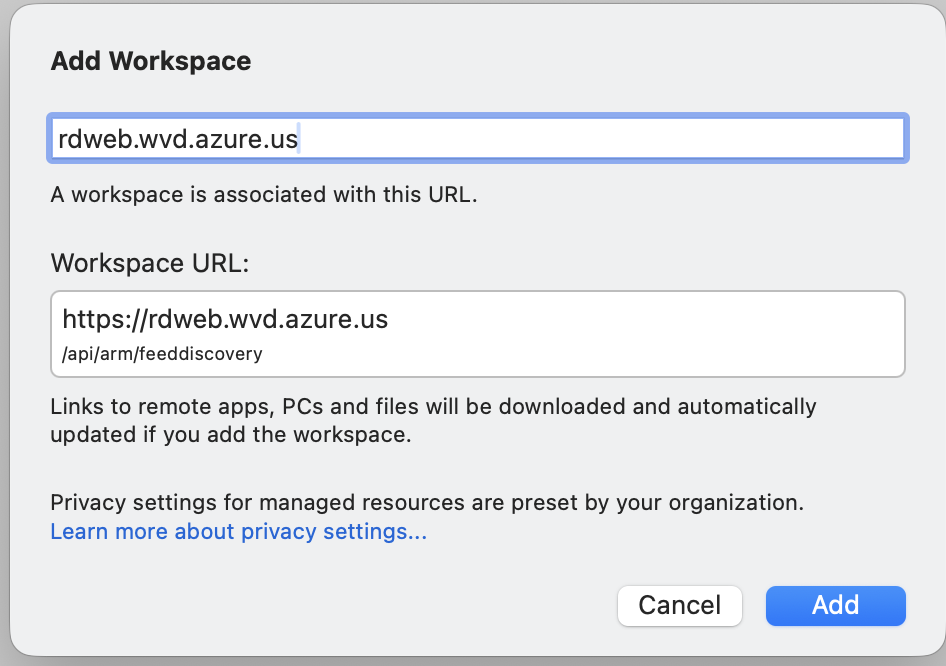This screenshot has height=666, width=946.
Task: Click the Privacy settings preset notice text
Action: [x=427, y=502]
